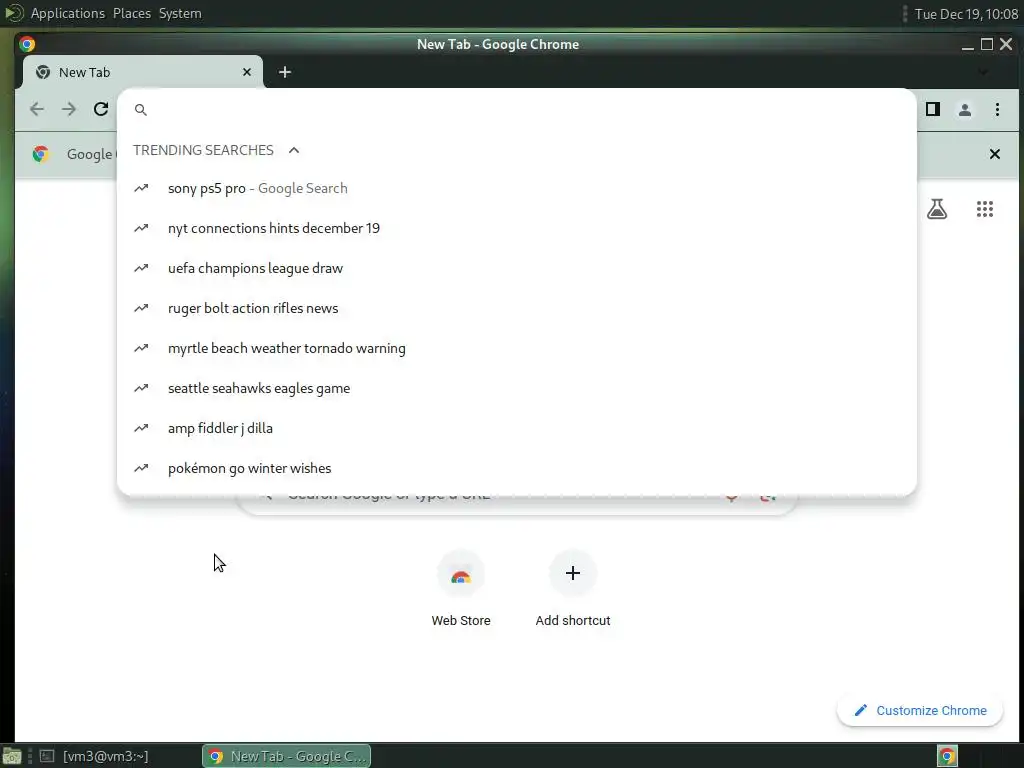This screenshot has height=768, width=1024.
Task: Select suggestion sony ps5 pro
Action: [x=517, y=188]
